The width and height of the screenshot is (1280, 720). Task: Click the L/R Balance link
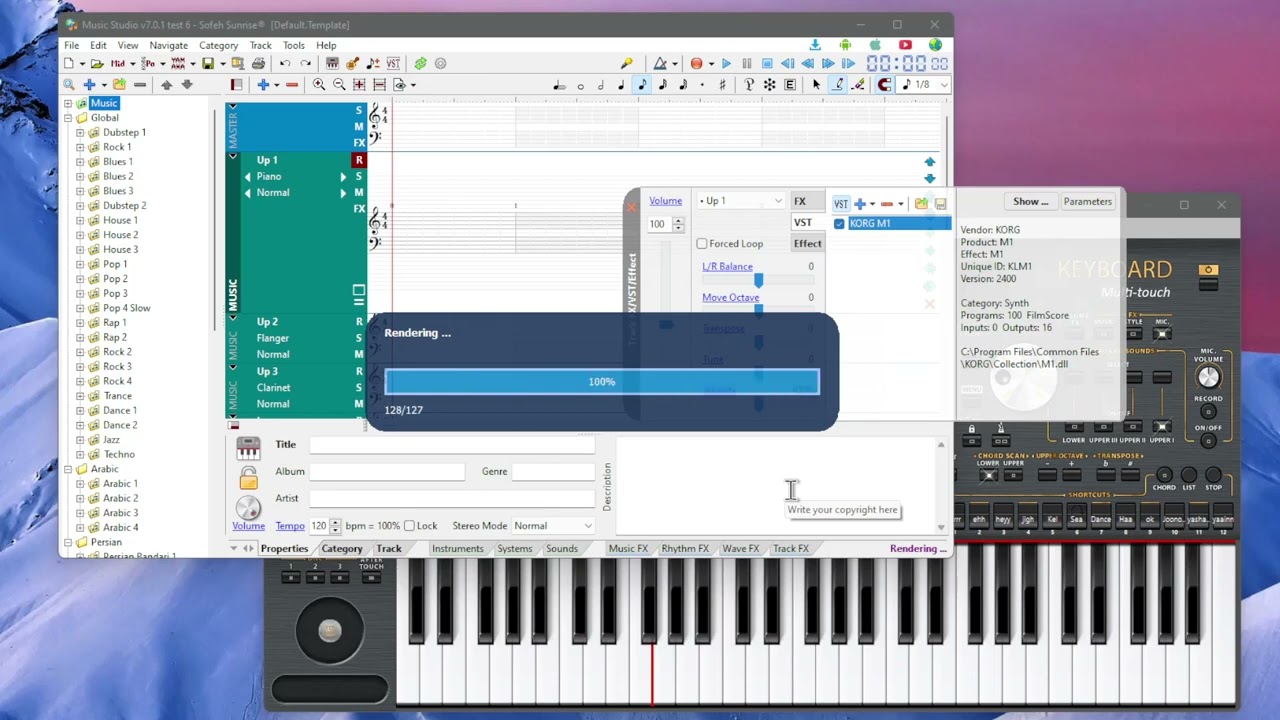pyautogui.click(x=727, y=267)
